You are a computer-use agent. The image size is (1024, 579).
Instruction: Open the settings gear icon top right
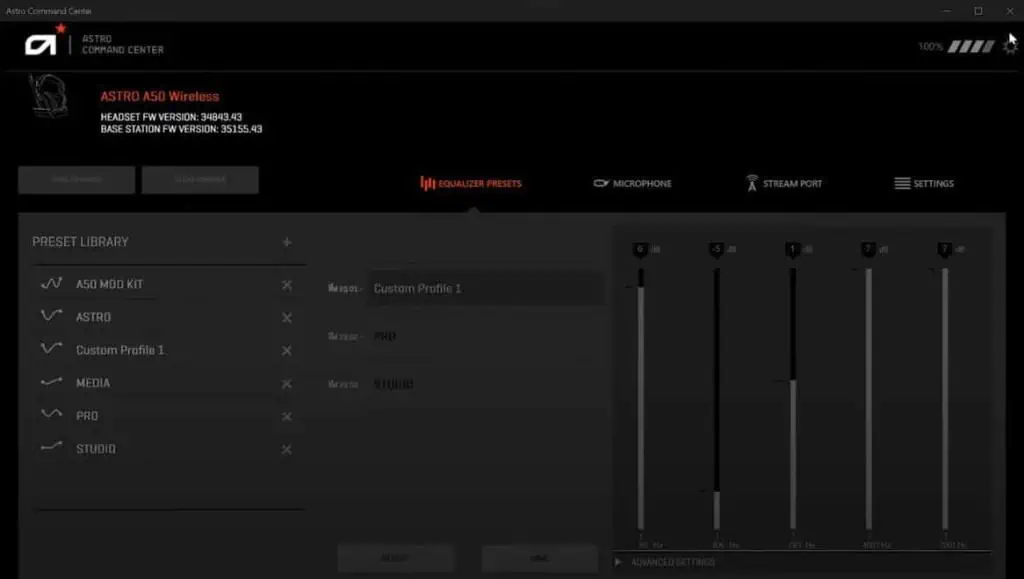tap(1009, 44)
